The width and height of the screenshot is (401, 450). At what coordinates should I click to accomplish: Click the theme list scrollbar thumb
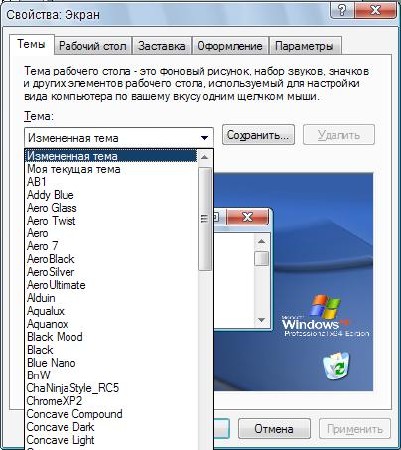click(x=205, y=218)
